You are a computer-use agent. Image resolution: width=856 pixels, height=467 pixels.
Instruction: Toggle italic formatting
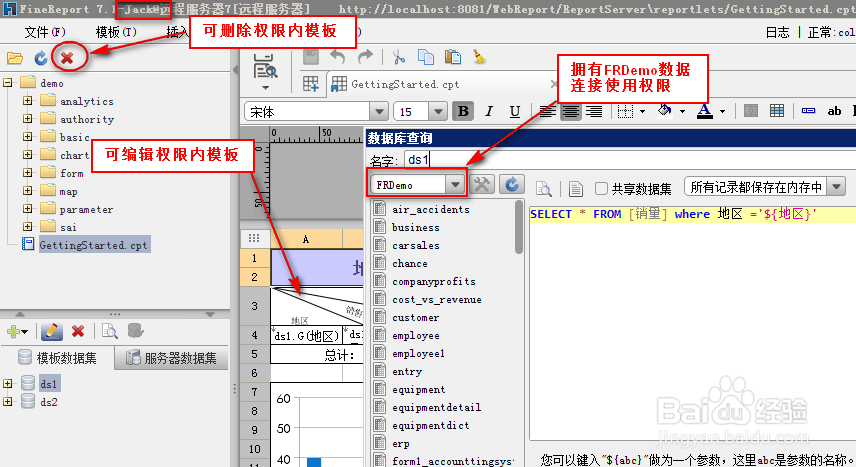(489, 111)
